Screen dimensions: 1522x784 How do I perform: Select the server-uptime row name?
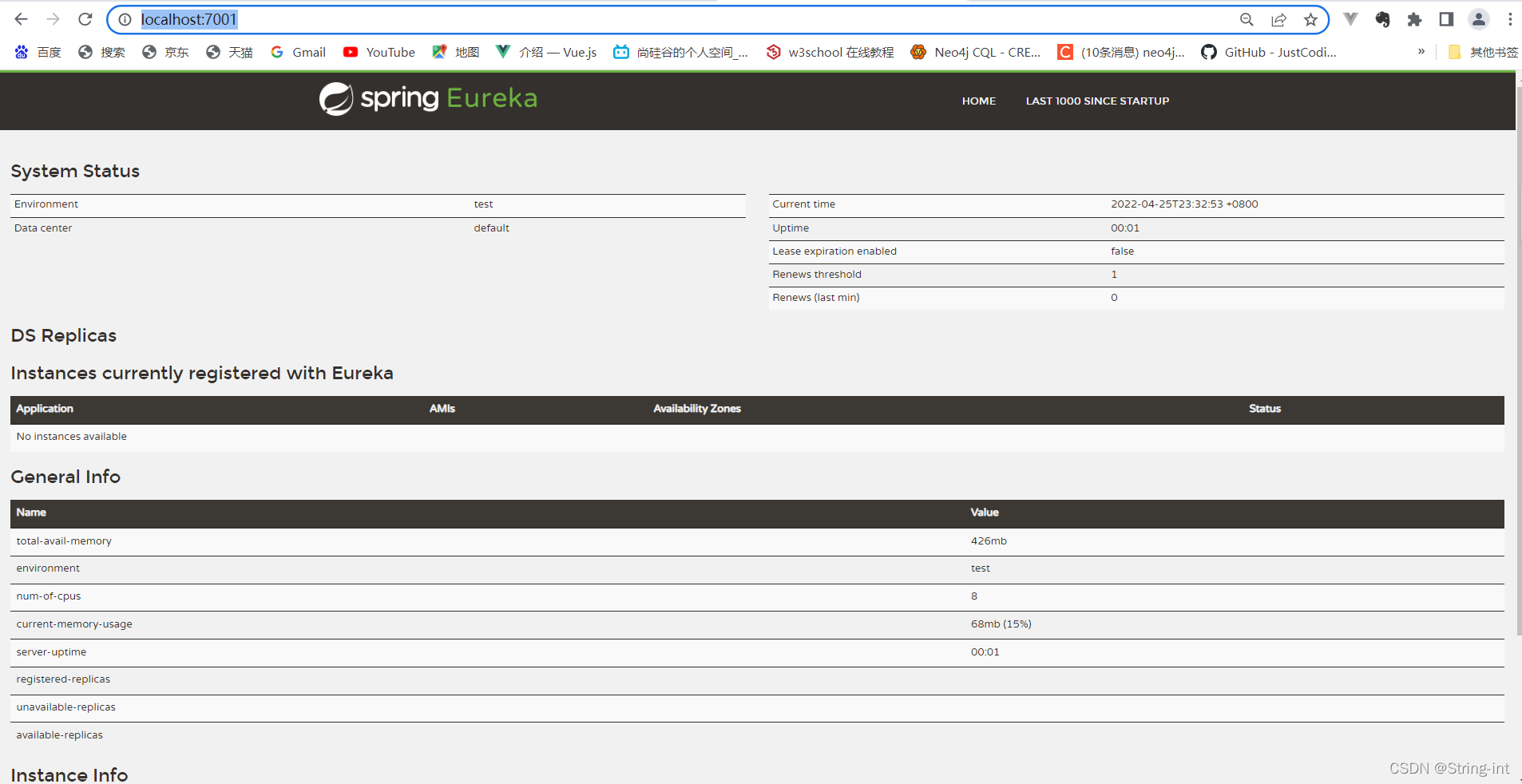[51, 652]
